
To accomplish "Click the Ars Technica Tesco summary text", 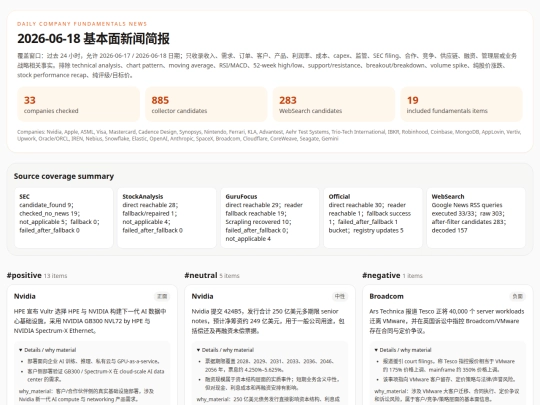I will tap(447, 321).
